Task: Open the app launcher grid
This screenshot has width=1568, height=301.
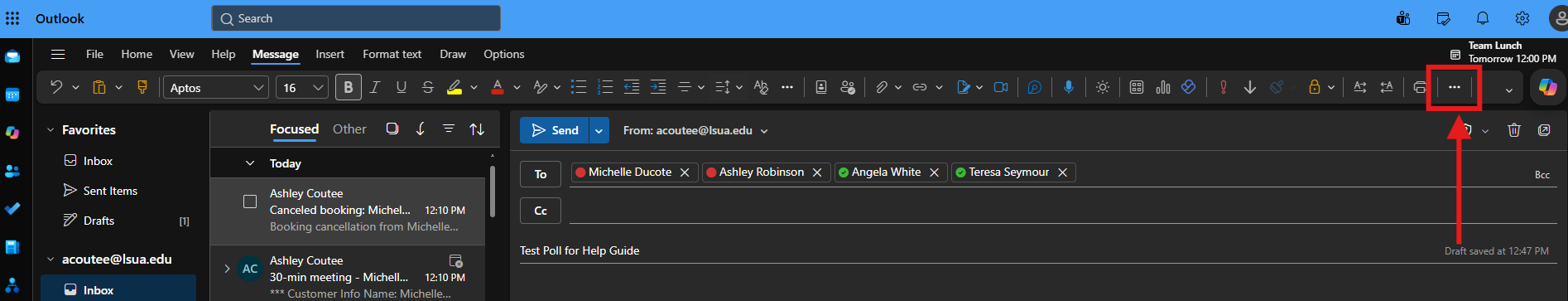Action: pos(12,18)
